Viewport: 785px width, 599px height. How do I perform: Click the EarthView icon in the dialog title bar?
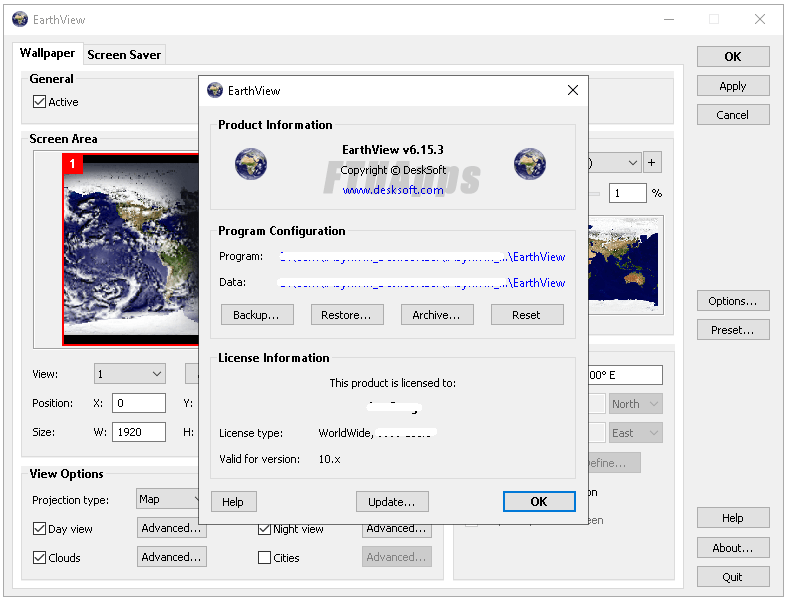215,90
